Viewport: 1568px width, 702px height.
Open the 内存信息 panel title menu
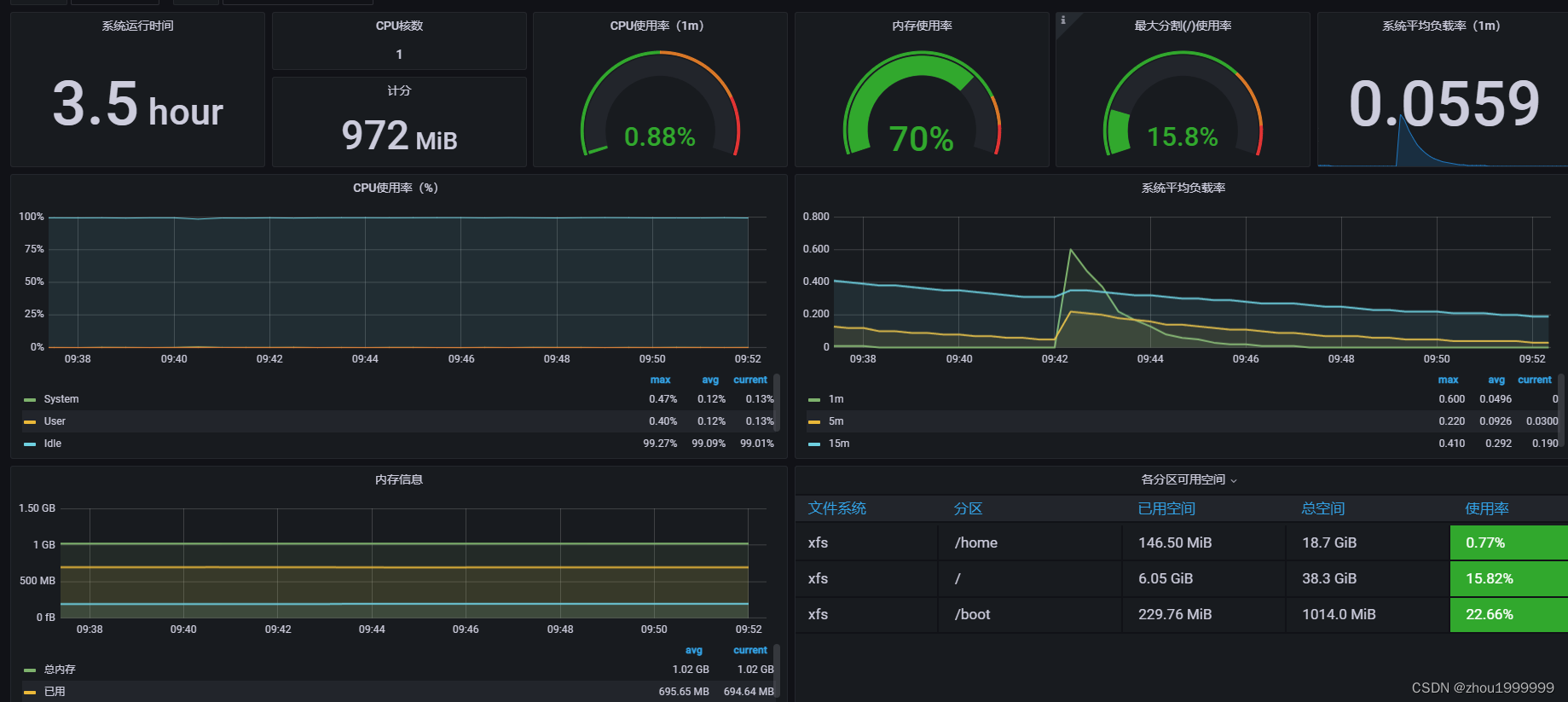click(399, 479)
